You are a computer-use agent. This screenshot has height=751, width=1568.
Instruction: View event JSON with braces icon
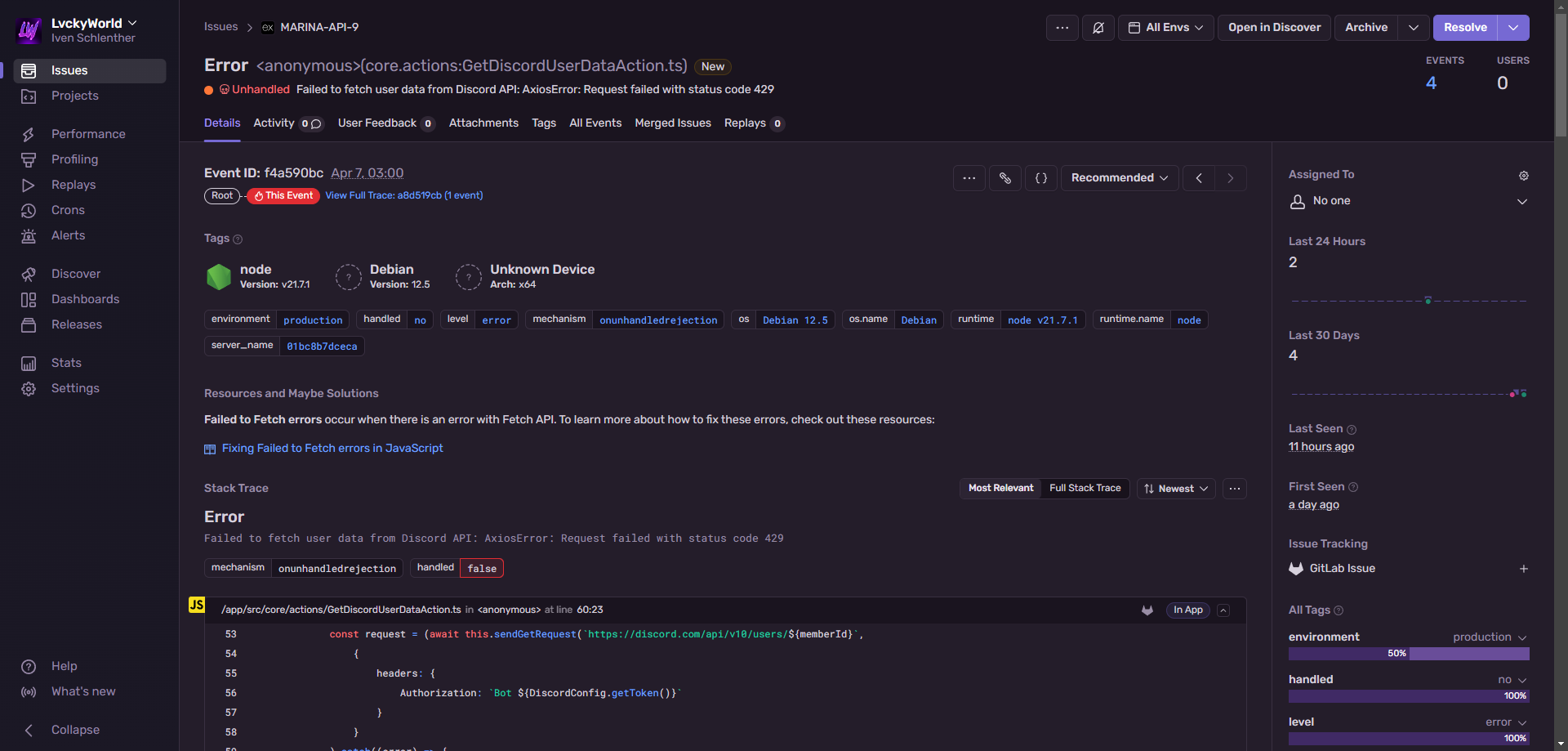(x=1041, y=178)
